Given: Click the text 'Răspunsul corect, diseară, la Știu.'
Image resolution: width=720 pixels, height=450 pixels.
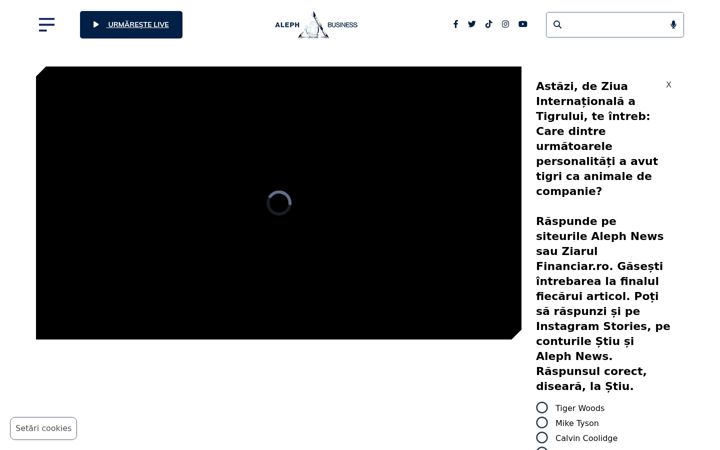Looking at the screenshot, I should point(591,379).
